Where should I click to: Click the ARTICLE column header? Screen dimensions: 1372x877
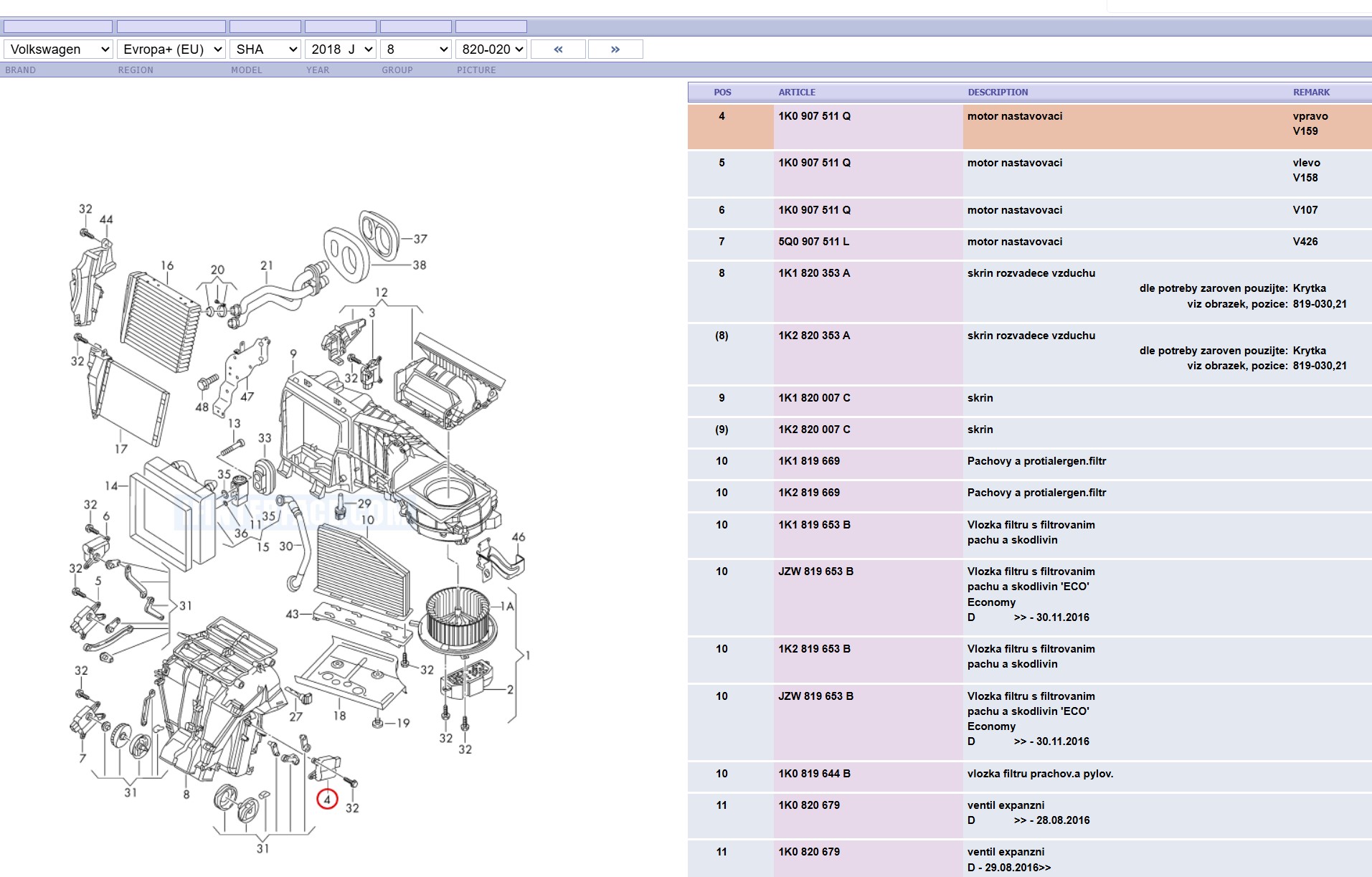click(x=796, y=93)
